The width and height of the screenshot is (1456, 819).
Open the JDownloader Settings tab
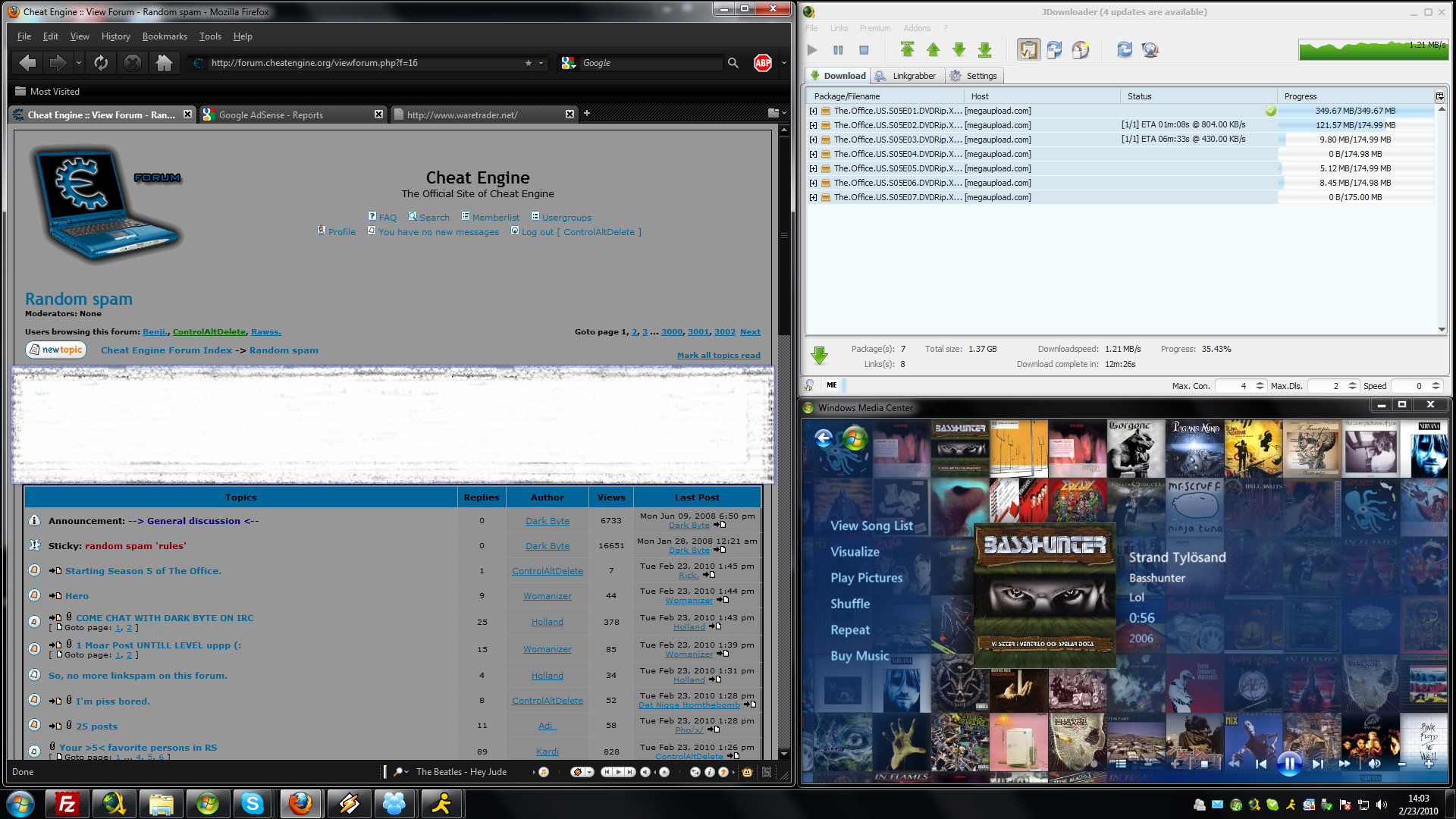tap(974, 76)
